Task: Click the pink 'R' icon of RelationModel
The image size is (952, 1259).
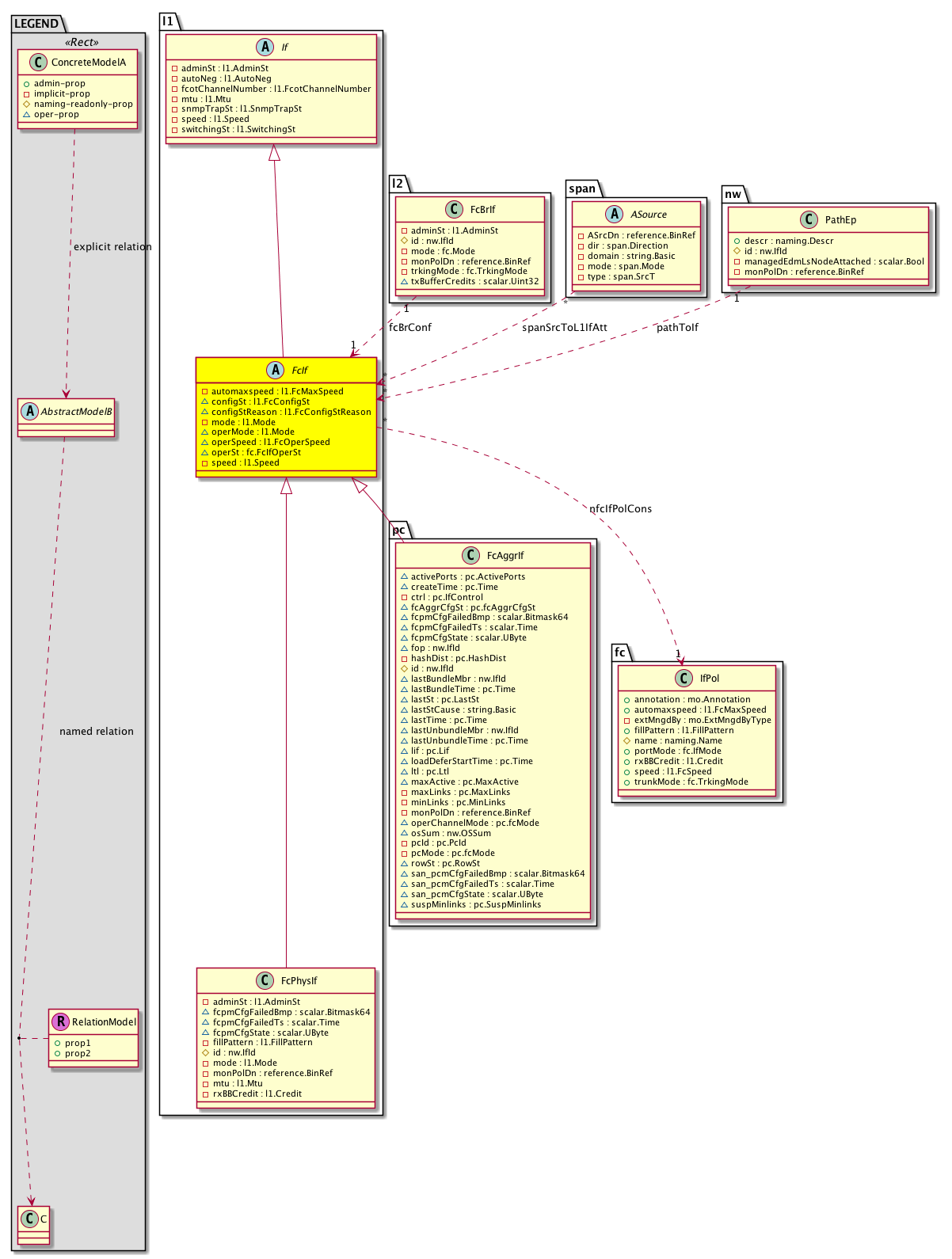Action: [x=60, y=1021]
